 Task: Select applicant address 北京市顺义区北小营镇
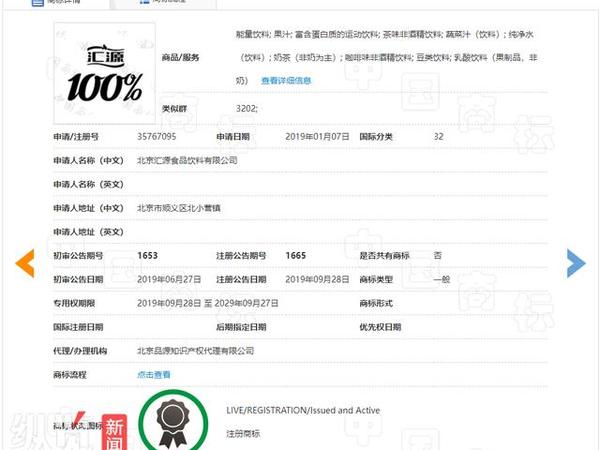click(x=179, y=208)
